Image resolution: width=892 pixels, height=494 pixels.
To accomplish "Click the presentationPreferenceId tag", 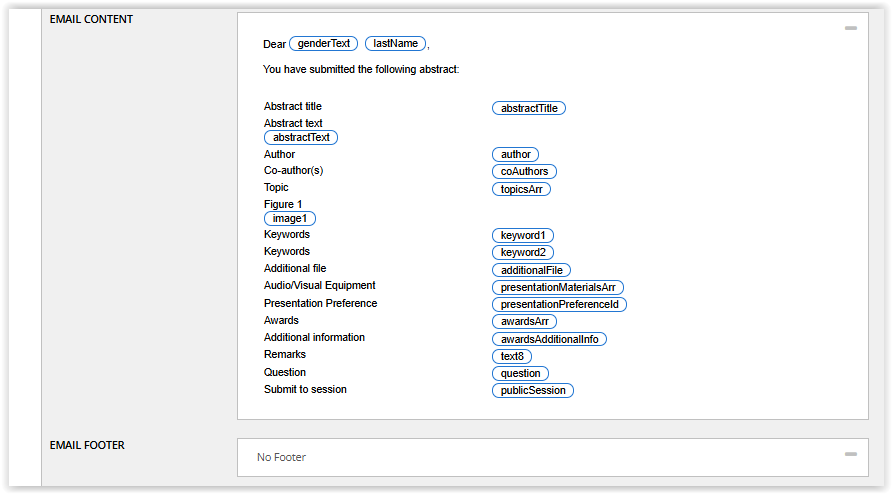I will coord(559,304).
